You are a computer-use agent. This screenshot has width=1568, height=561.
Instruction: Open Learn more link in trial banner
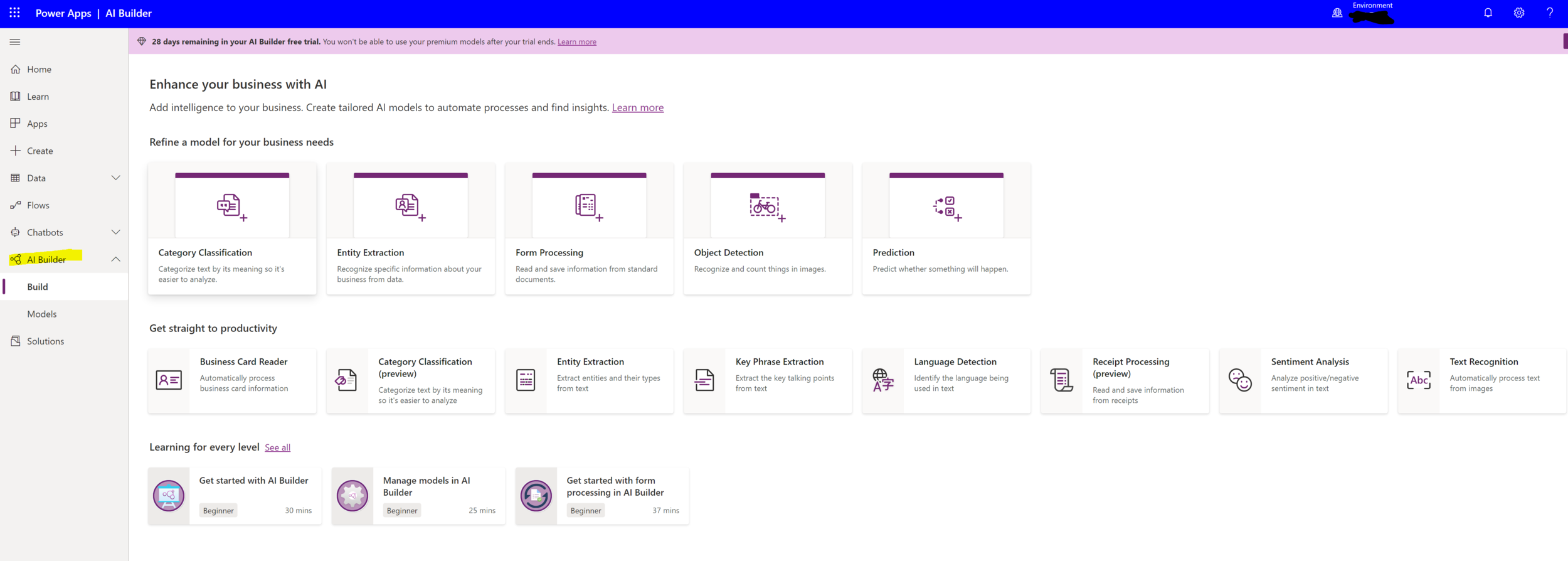tap(576, 42)
